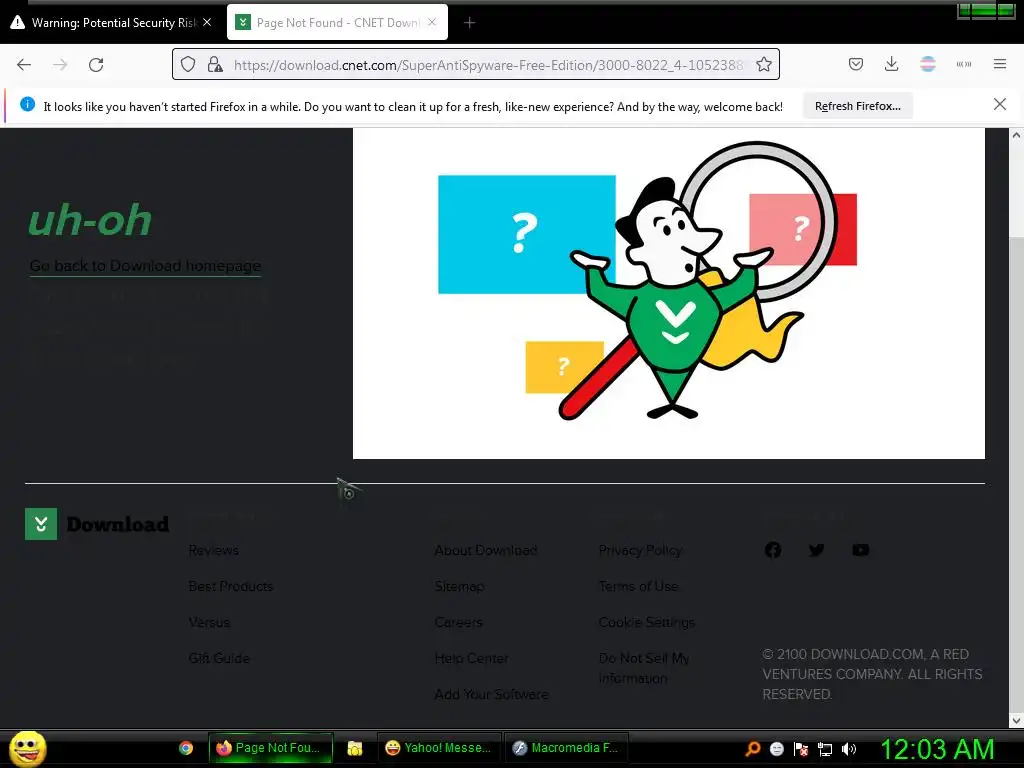This screenshot has height=768, width=1024.
Task: Click the orange magnifier tray icon
Action: point(753,748)
